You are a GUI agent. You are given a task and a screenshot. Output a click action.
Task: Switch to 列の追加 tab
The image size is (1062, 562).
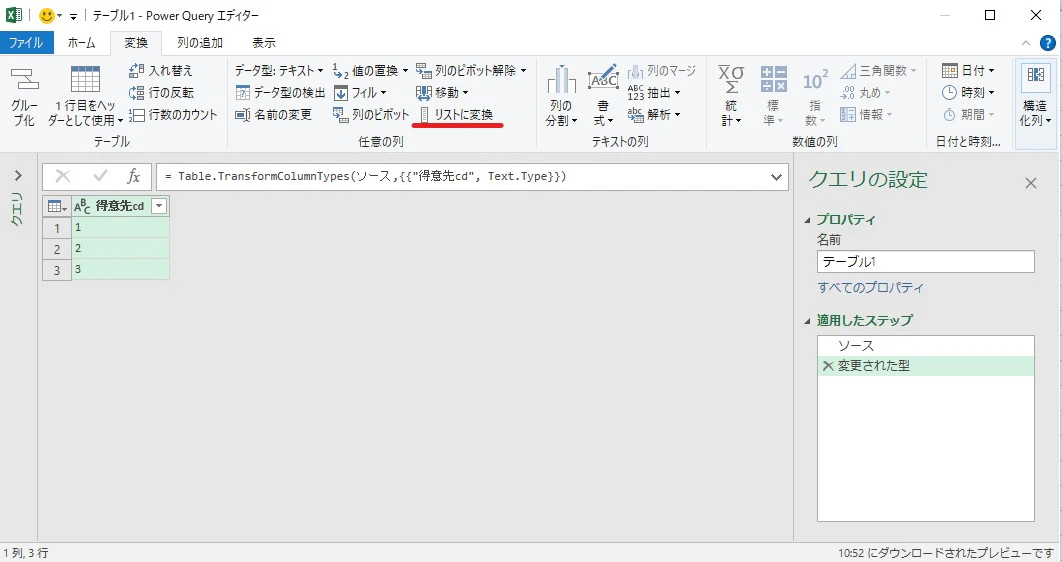pos(200,43)
